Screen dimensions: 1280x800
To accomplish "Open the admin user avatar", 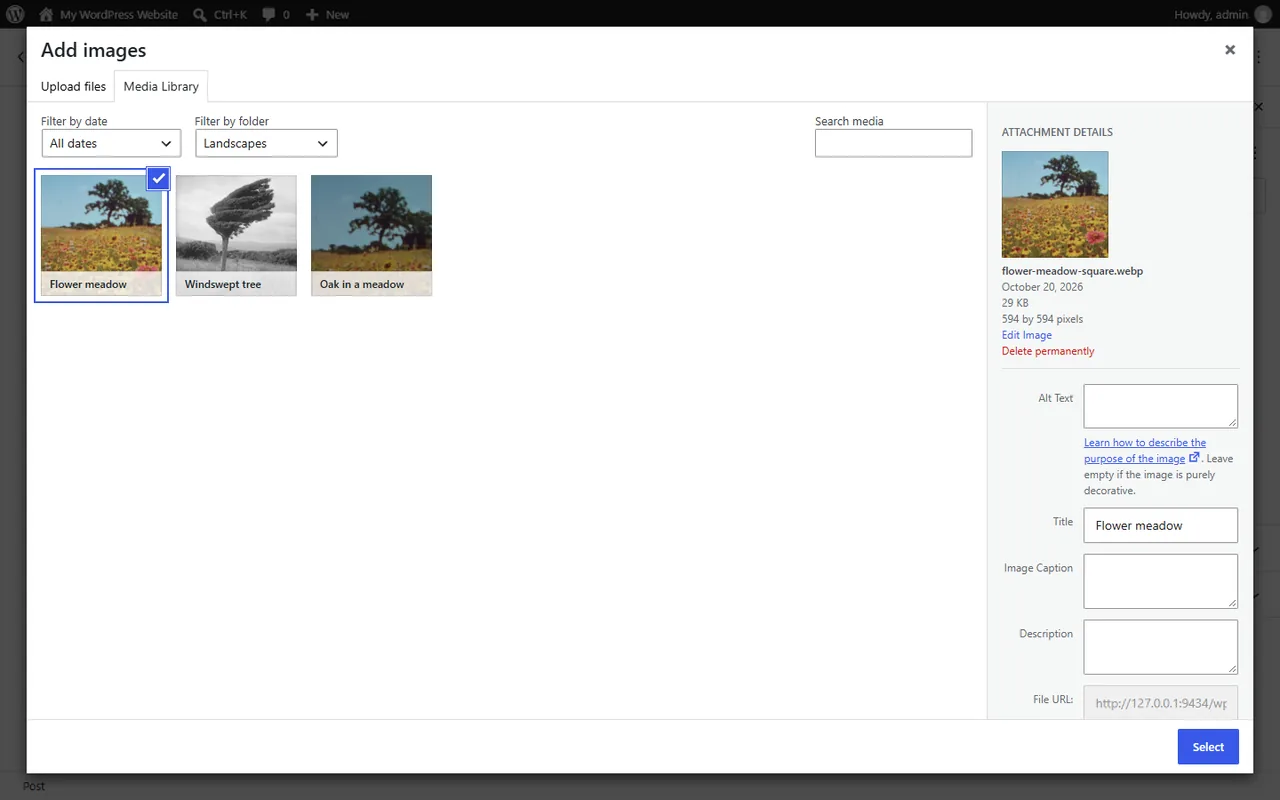I will point(1263,14).
